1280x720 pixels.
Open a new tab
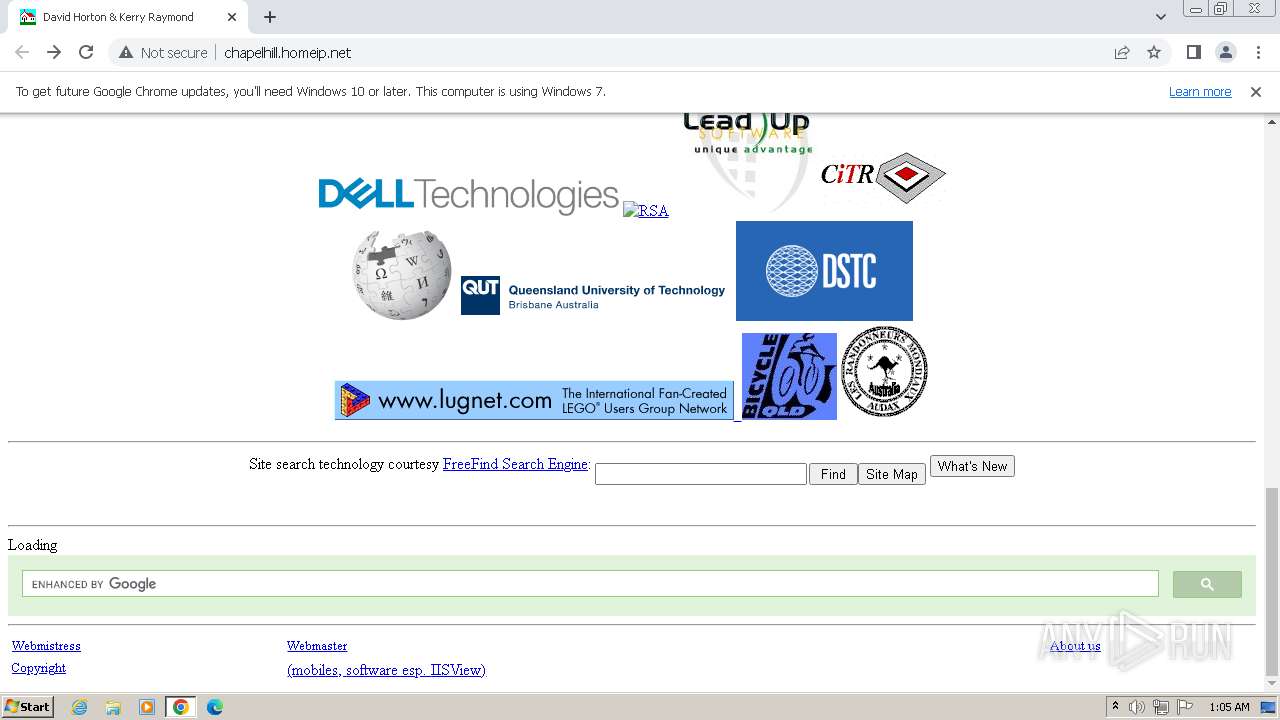(270, 17)
